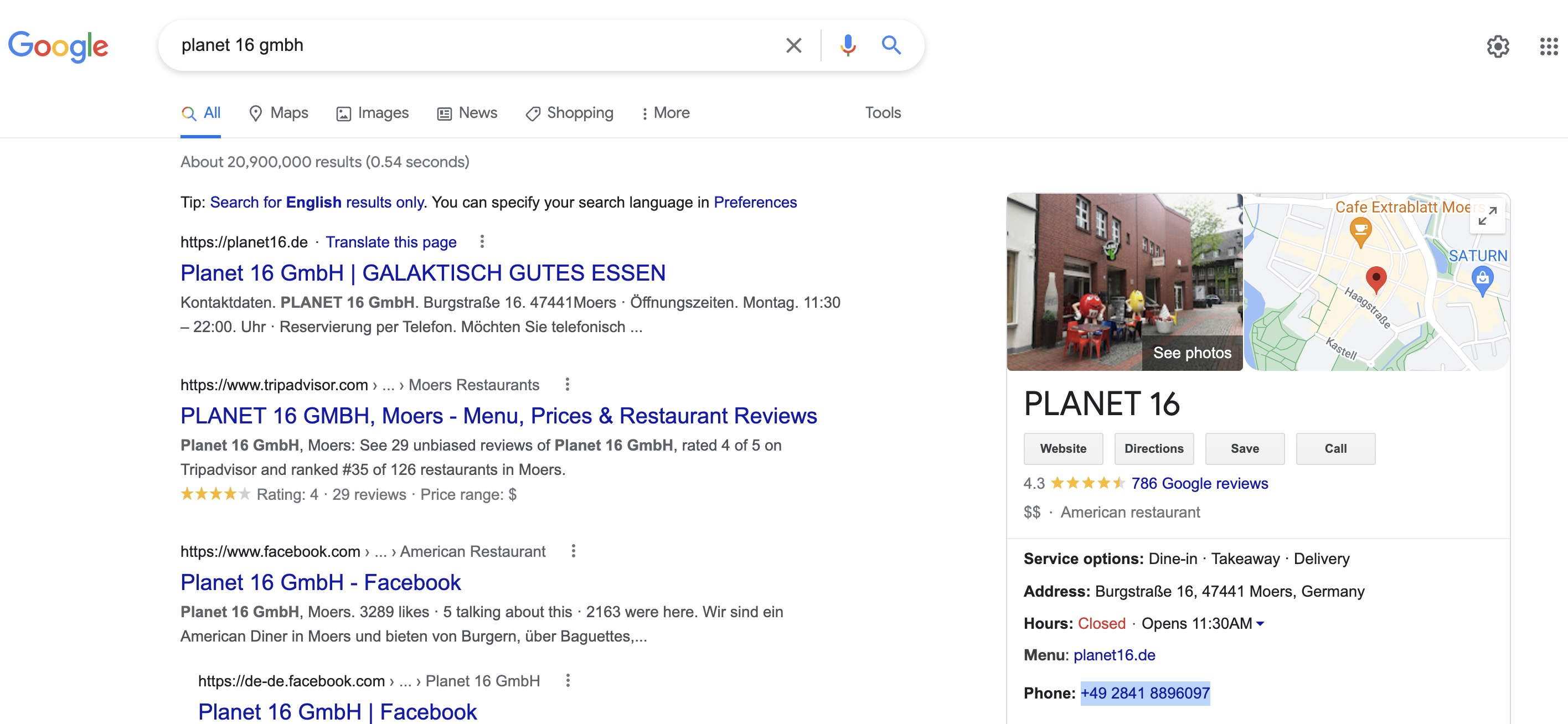Viewport: 1568px width, 724px height.
Task: Open 786 Google reviews link
Action: pyautogui.click(x=1200, y=483)
